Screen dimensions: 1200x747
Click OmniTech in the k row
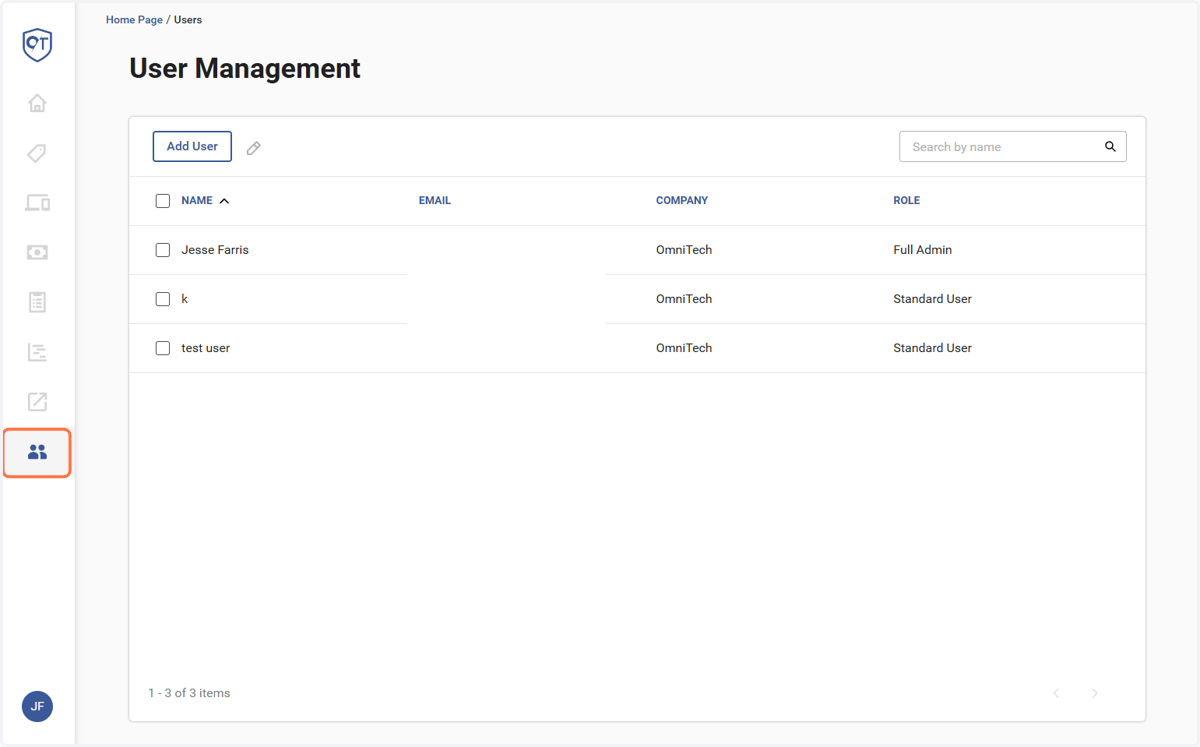coord(684,299)
